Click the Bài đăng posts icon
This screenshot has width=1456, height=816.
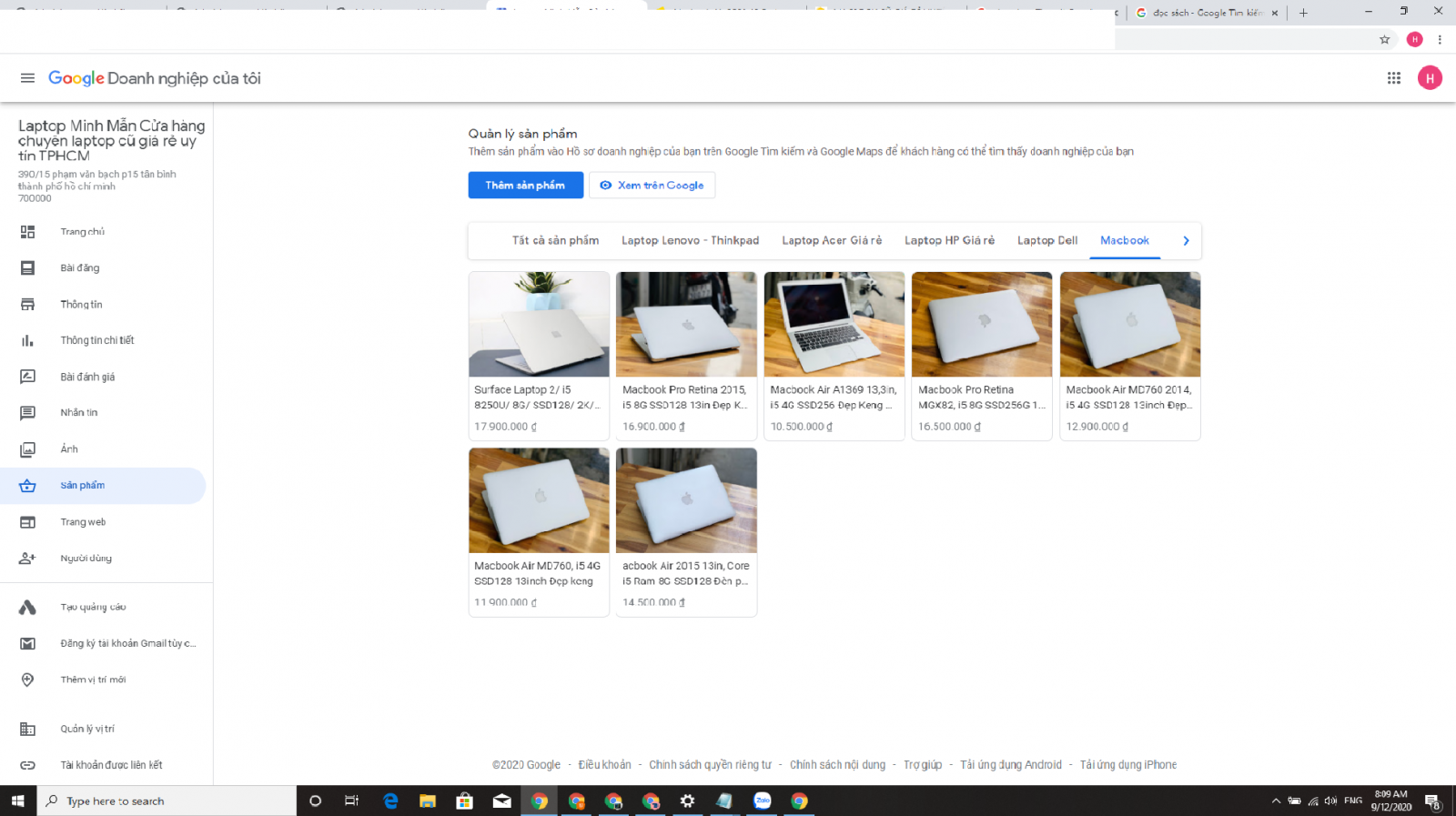pyautogui.click(x=27, y=268)
